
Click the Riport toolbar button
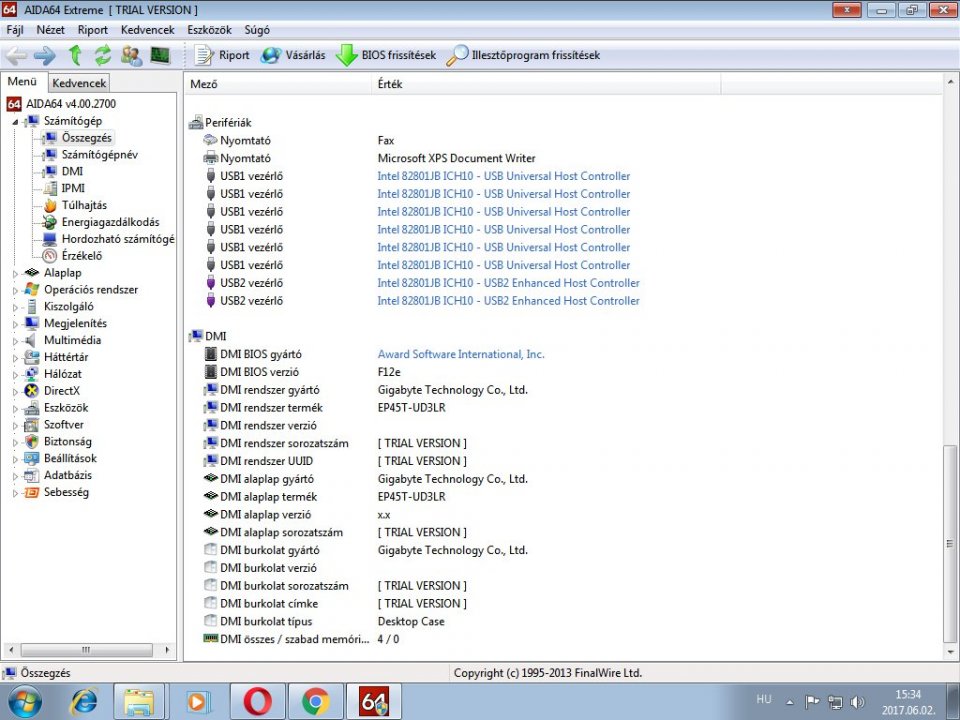(x=222, y=56)
